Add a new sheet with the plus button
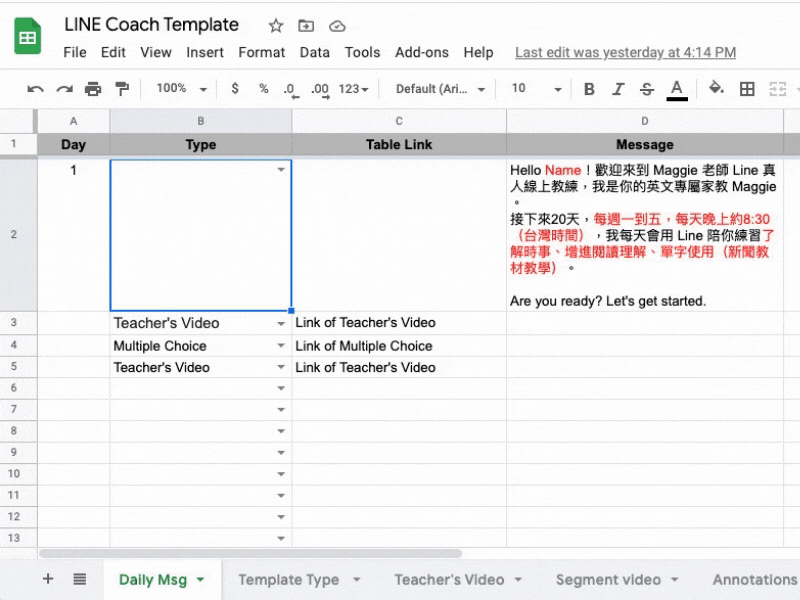Screen dimensions: 800x600 pos(47,579)
